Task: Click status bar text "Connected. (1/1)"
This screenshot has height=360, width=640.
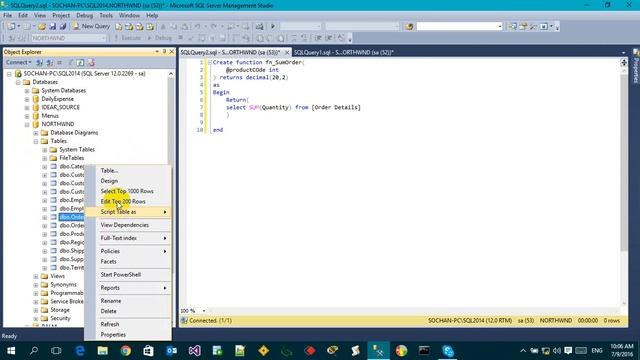Action: pos(211,321)
